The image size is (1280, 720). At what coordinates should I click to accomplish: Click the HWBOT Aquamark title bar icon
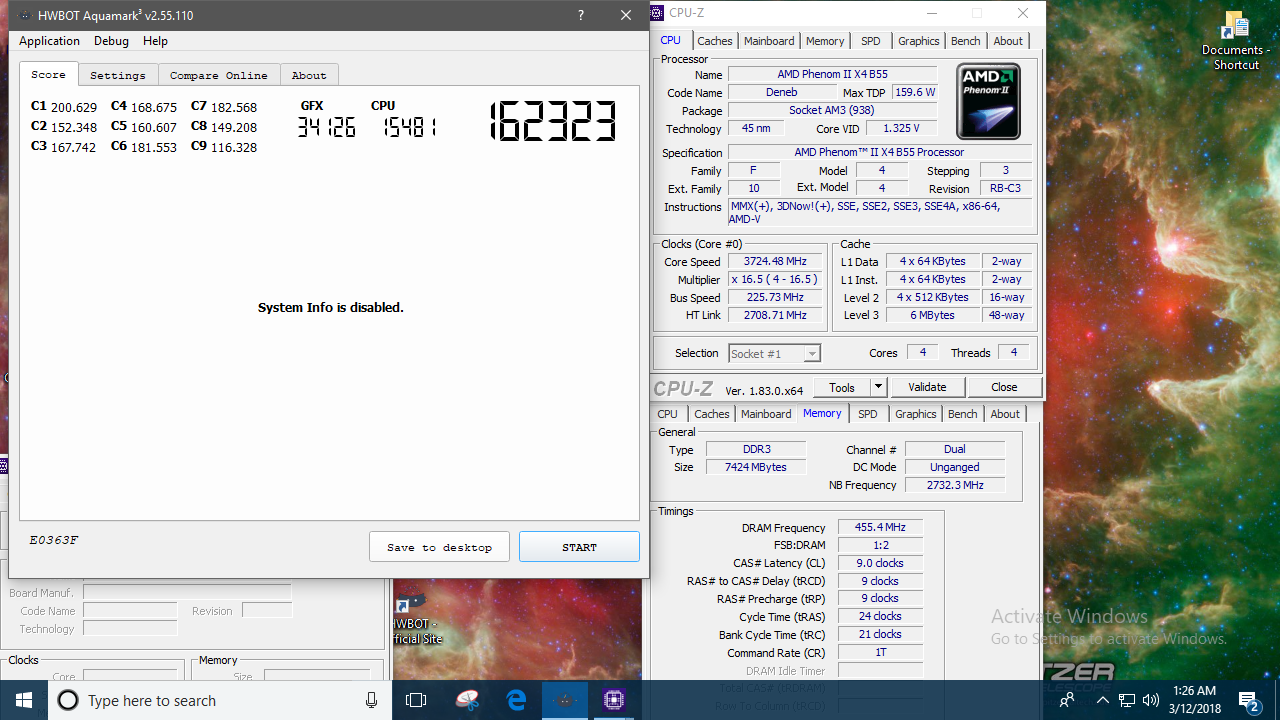pyautogui.click(x=23, y=15)
